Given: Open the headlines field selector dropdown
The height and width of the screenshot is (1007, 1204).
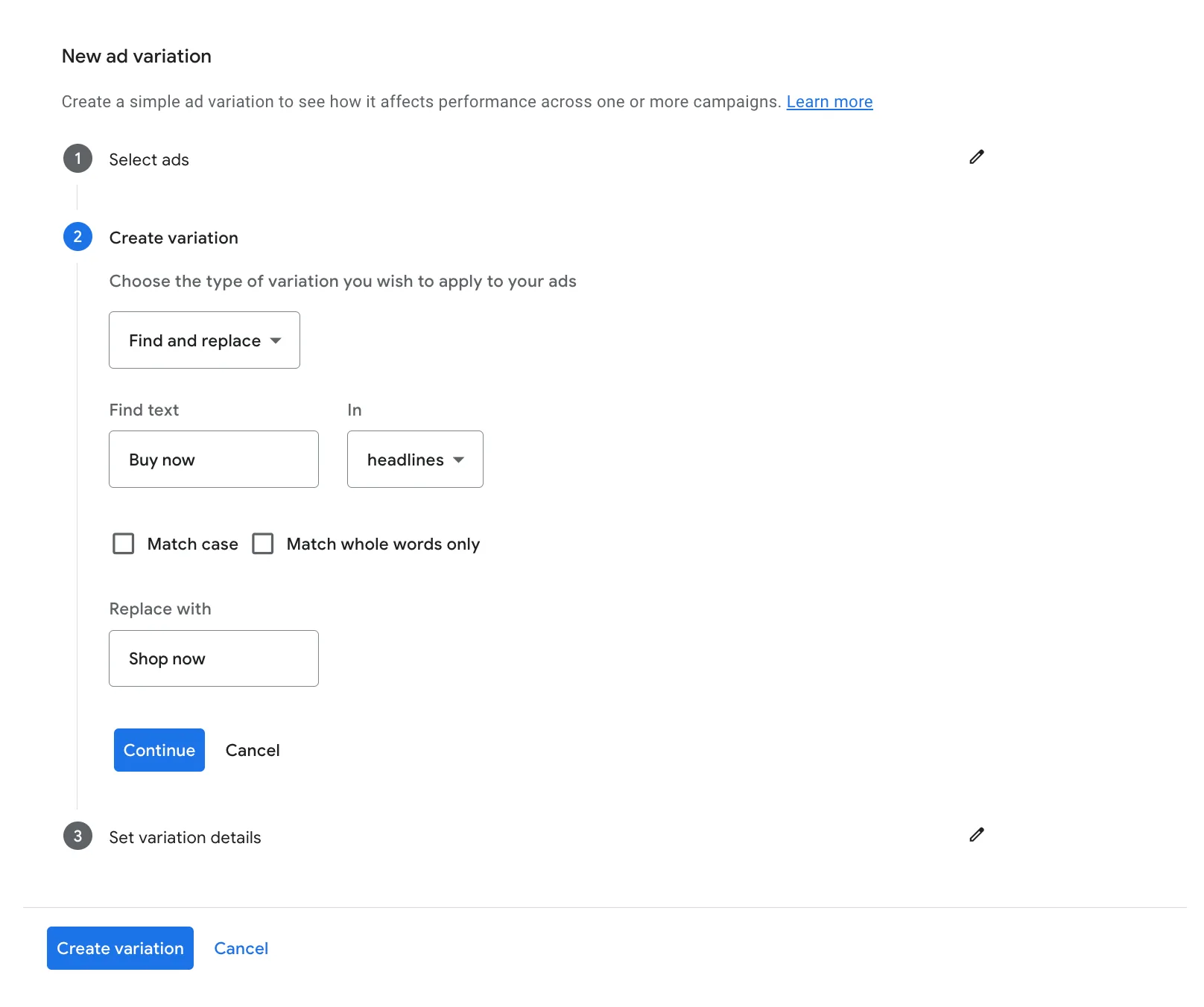Looking at the screenshot, I should (x=415, y=460).
